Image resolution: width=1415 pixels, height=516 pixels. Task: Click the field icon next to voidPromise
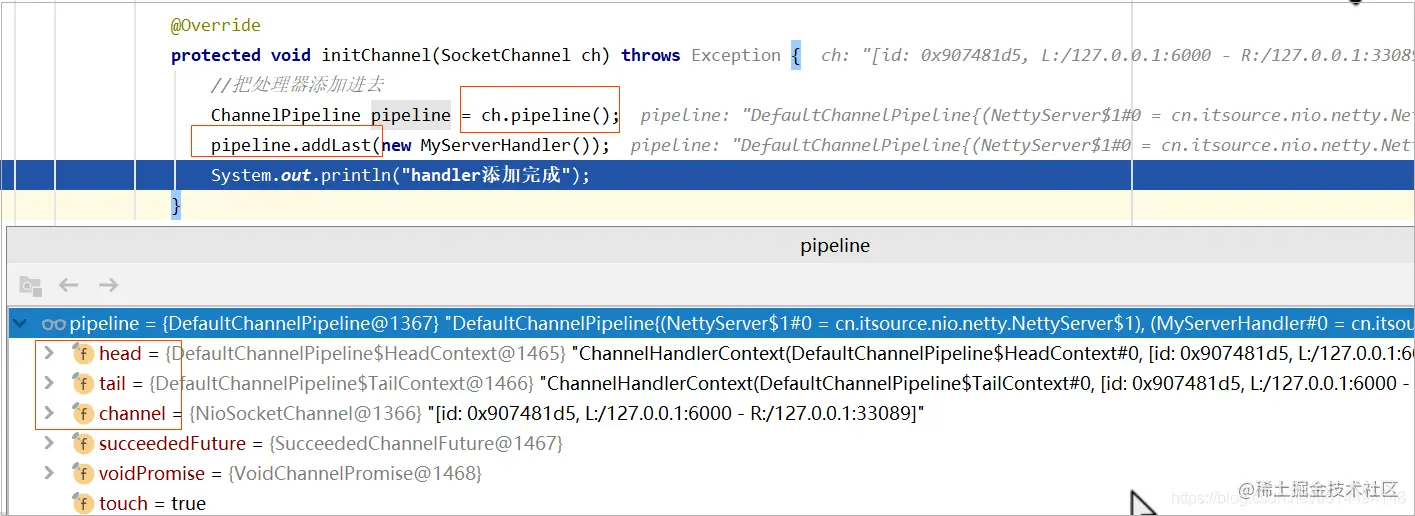(x=84, y=473)
